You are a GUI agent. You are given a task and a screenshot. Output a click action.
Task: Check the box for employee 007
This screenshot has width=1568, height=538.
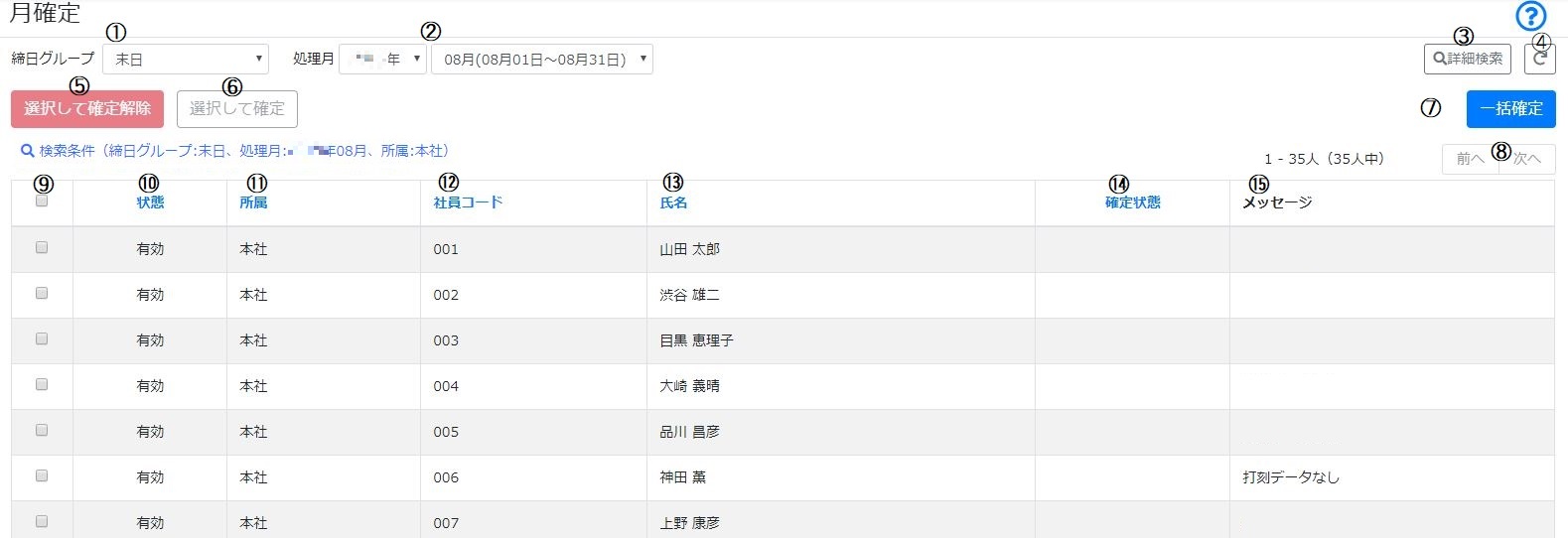pyautogui.click(x=42, y=521)
